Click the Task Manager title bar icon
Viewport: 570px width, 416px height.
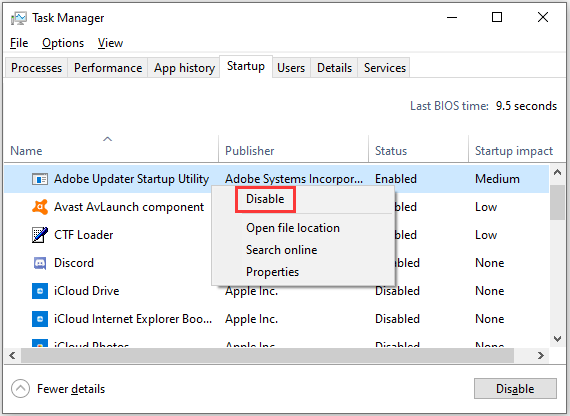(19, 18)
